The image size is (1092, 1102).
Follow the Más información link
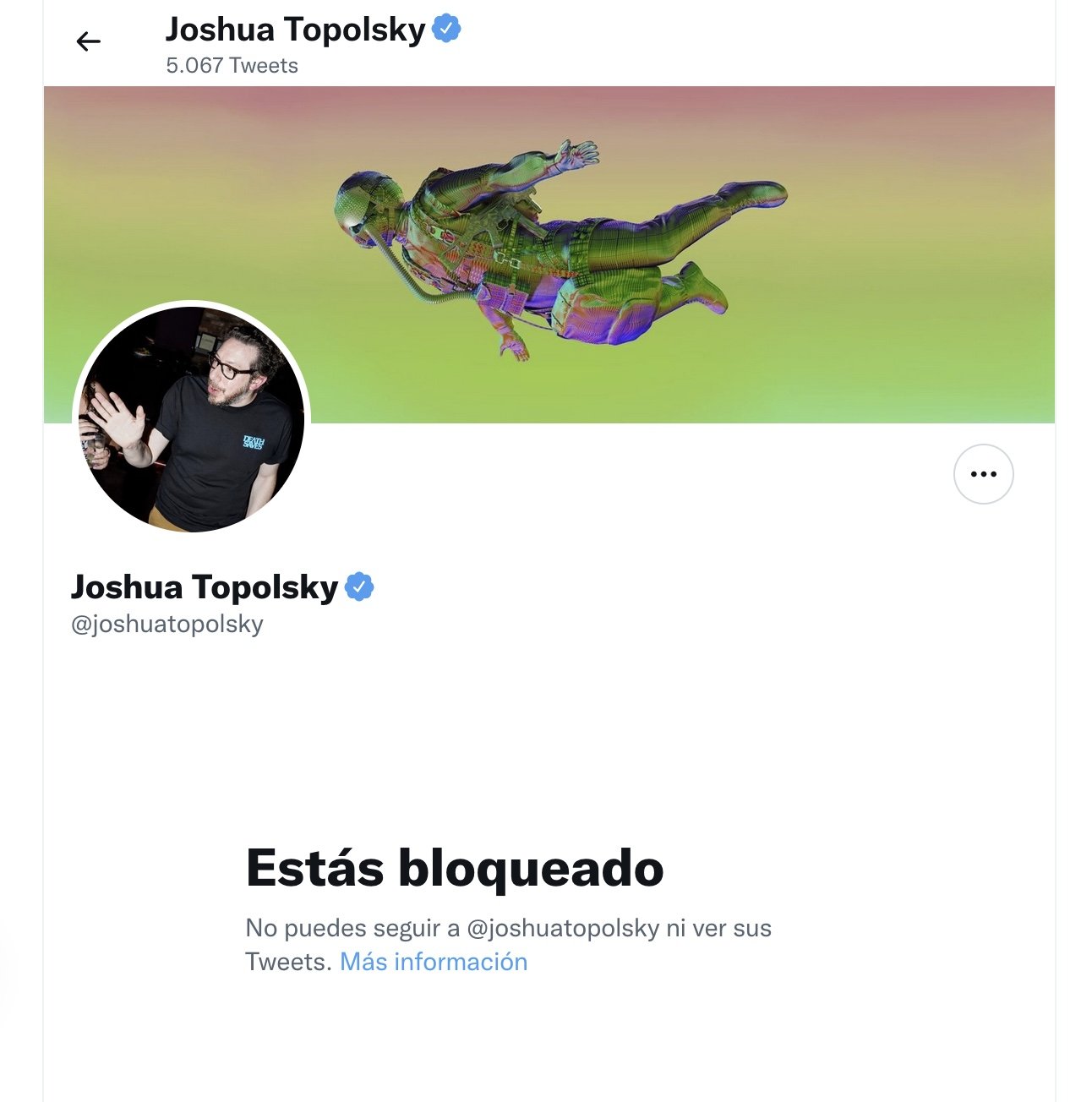pos(434,962)
